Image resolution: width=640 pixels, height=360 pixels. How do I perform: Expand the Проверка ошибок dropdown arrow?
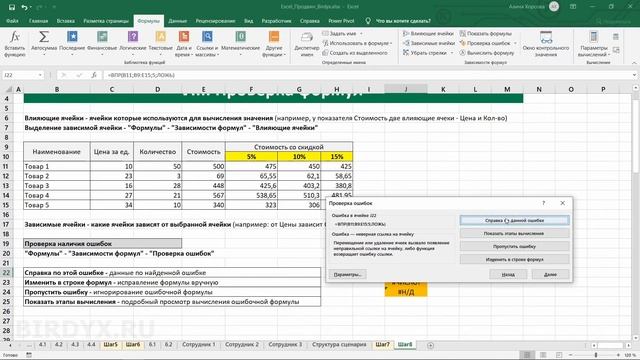pyautogui.click(x=515, y=43)
